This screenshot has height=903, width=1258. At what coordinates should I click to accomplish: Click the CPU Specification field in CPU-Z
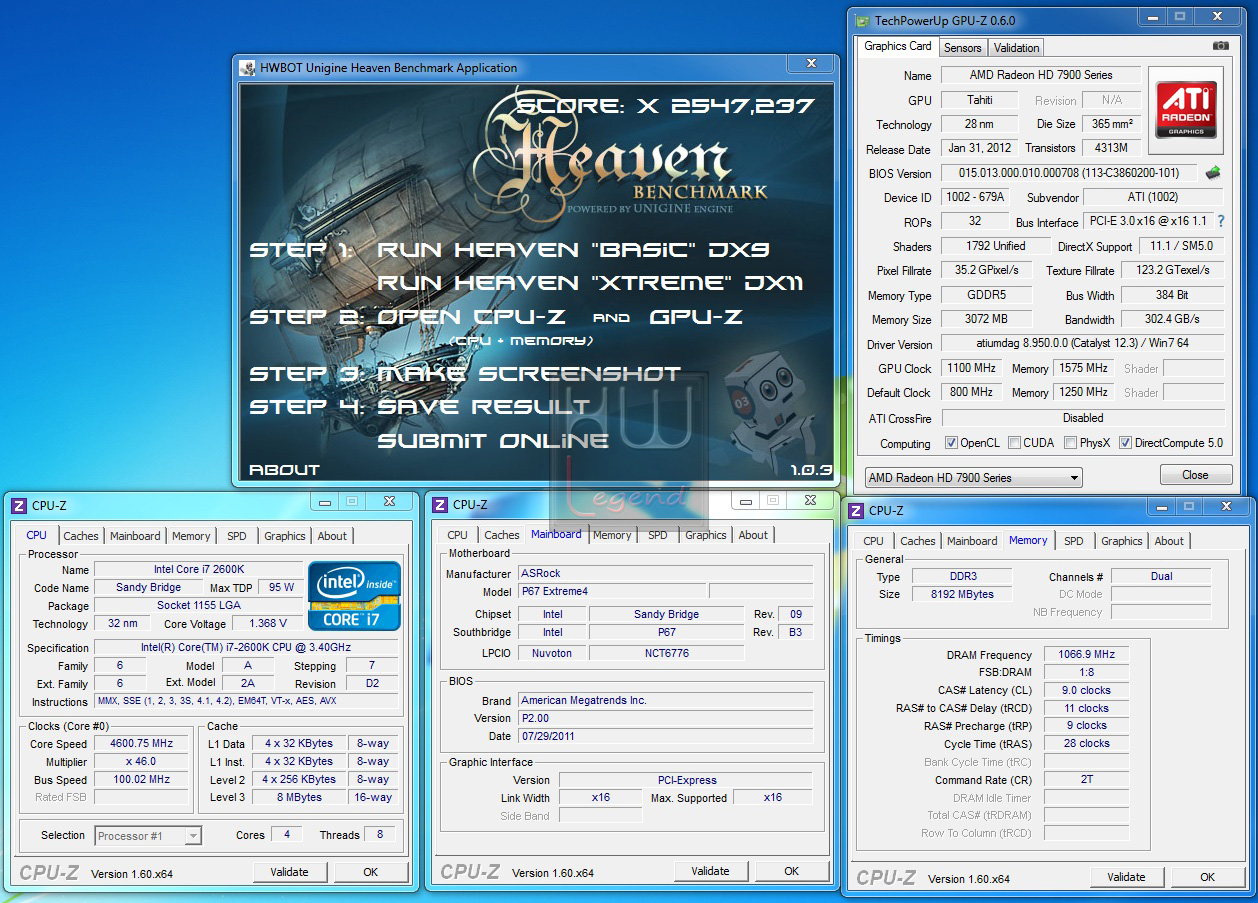246,648
